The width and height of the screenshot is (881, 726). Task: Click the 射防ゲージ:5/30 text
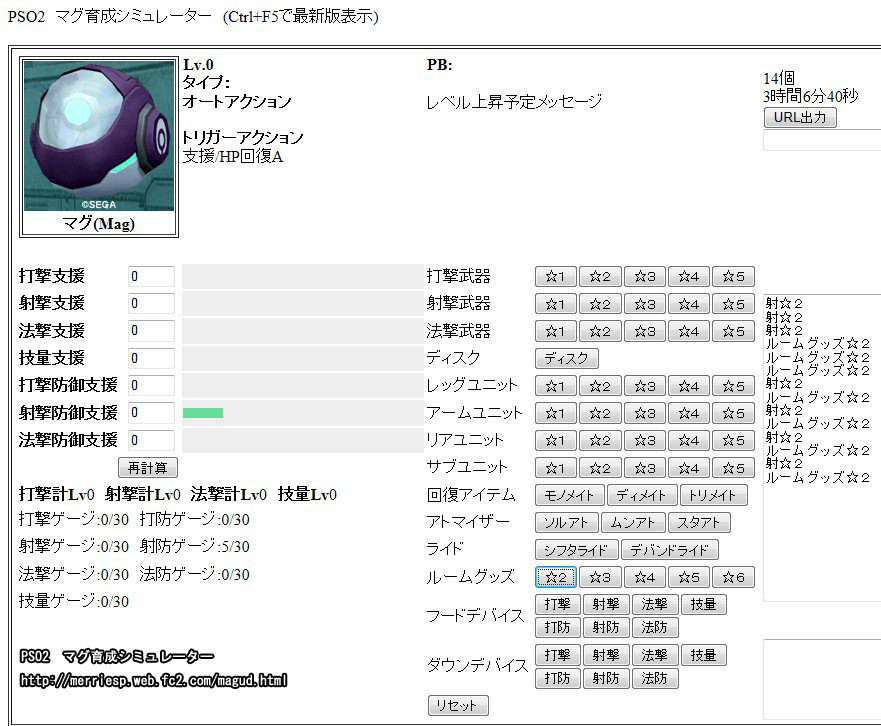194,546
